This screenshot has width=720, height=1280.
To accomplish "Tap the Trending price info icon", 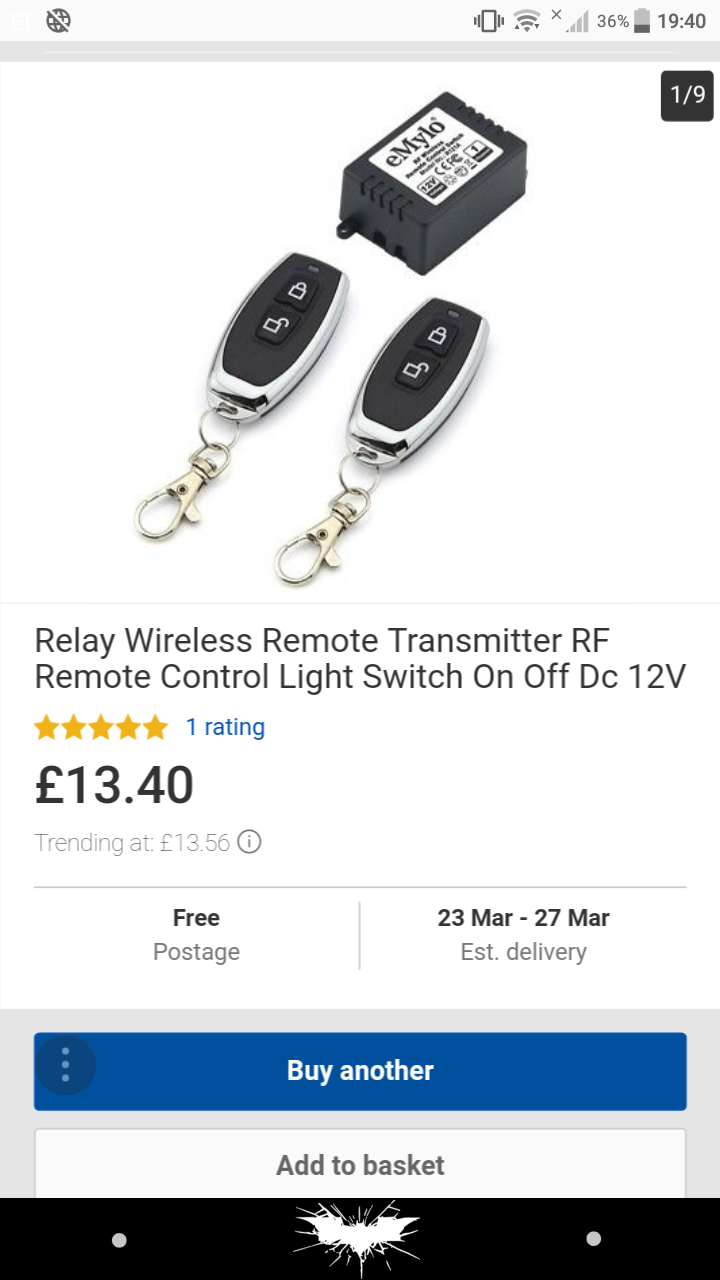I will 249,843.
